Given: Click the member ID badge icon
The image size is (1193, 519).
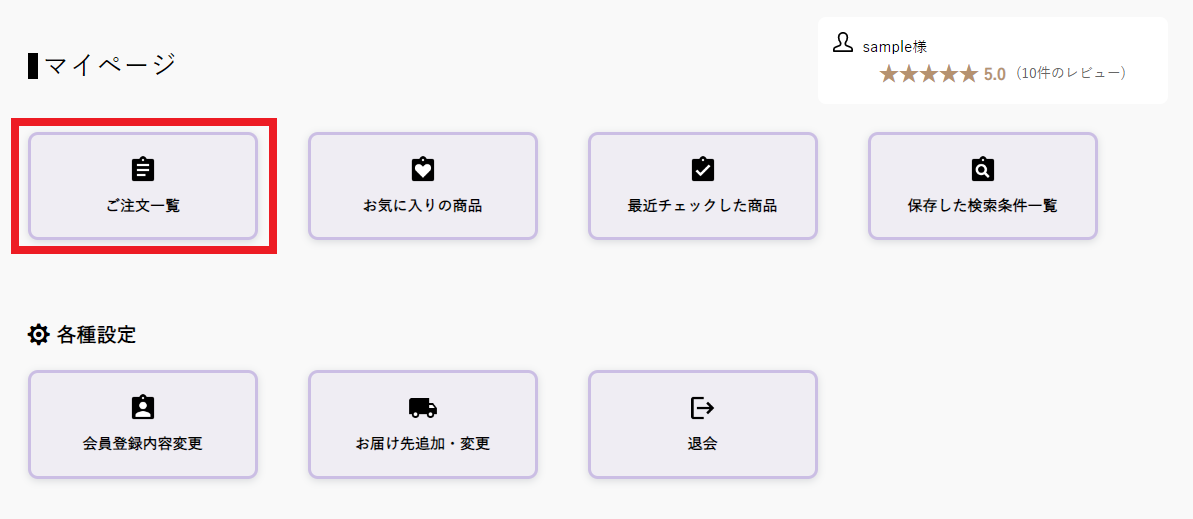Looking at the screenshot, I should (x=143, y=407).
